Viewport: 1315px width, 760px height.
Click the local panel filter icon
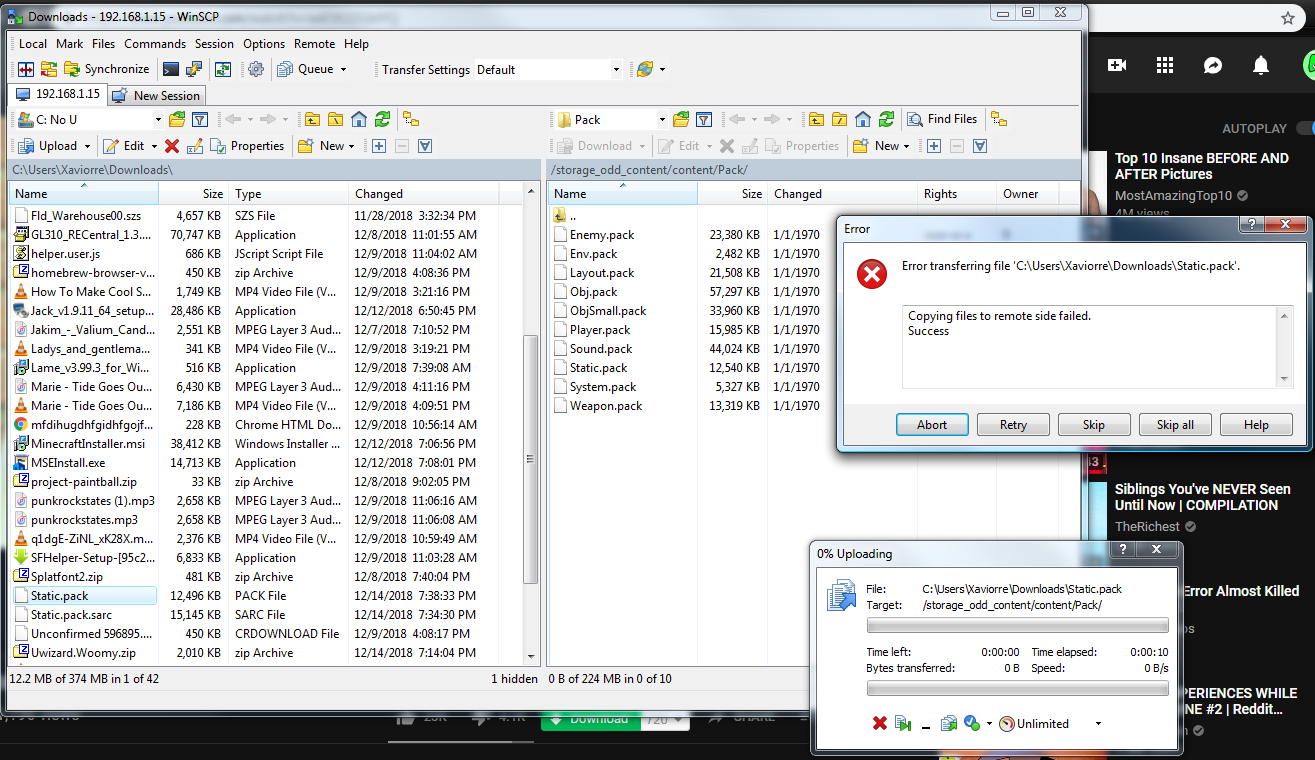200,119
